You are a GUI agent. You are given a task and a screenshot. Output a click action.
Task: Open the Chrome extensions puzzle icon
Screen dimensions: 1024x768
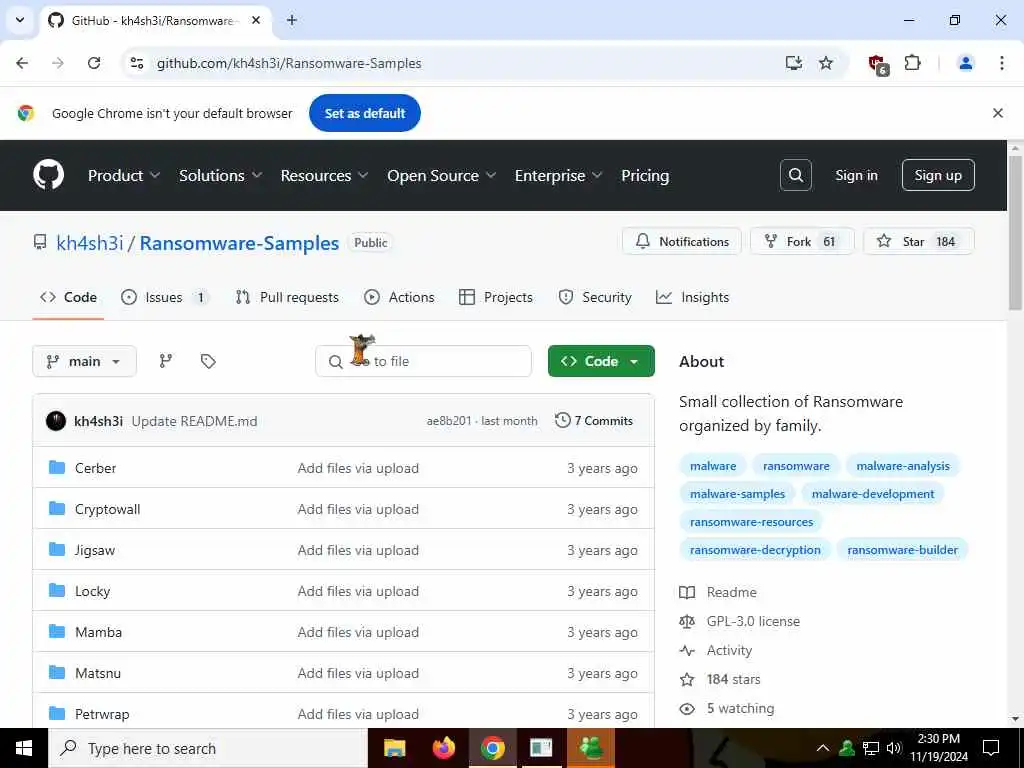click(x=912, y=63)
